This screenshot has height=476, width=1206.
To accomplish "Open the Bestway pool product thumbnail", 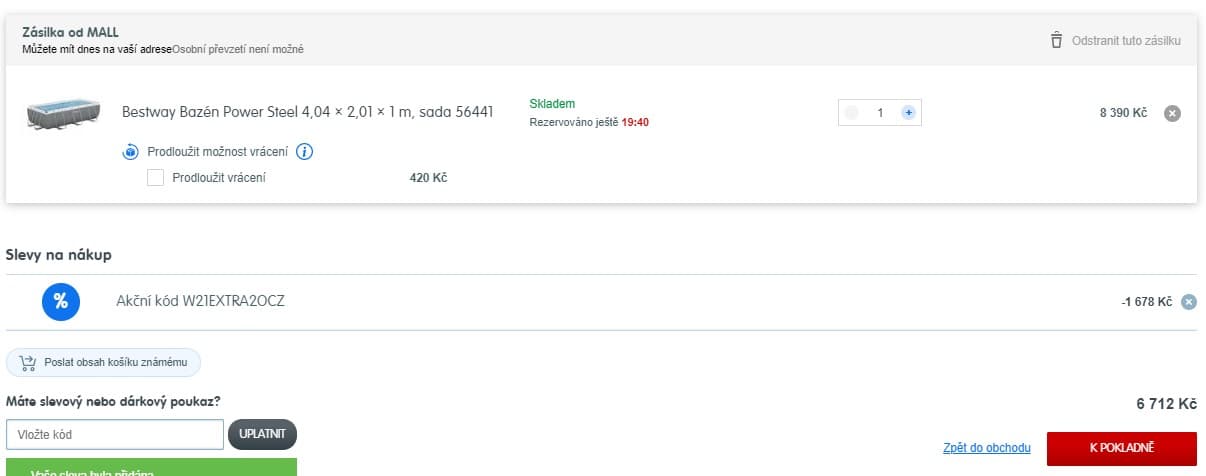I will click(65, 113).
